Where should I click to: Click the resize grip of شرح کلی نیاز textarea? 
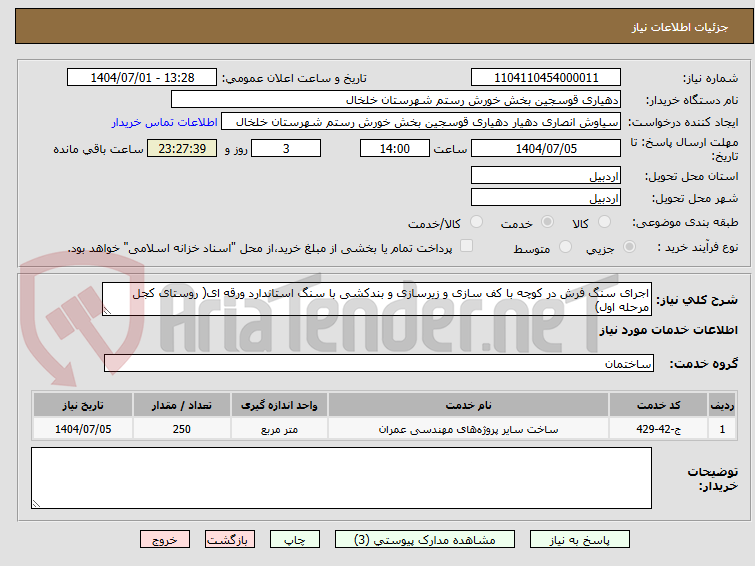(x=107, y=311)
